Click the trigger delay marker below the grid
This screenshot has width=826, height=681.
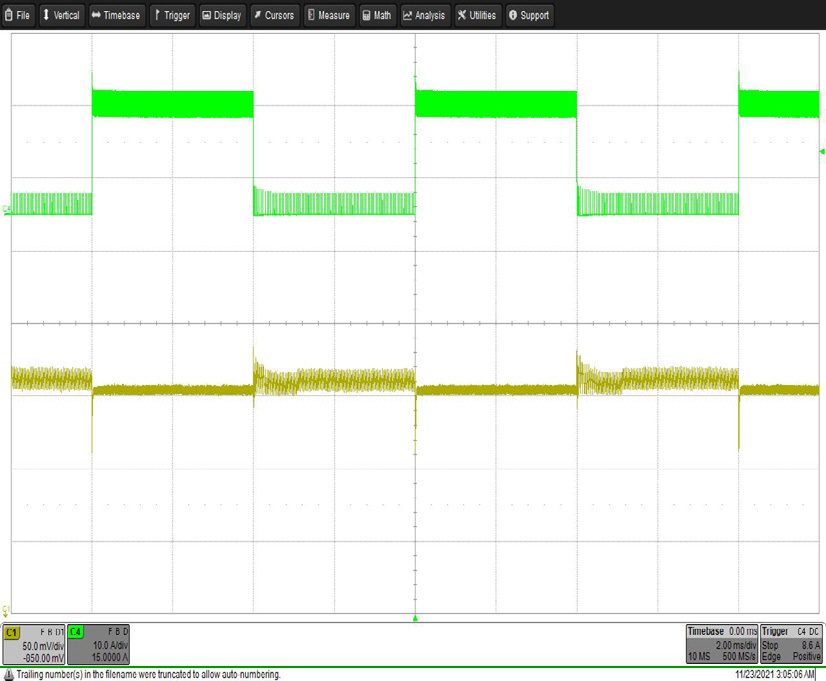coord(414,618)
